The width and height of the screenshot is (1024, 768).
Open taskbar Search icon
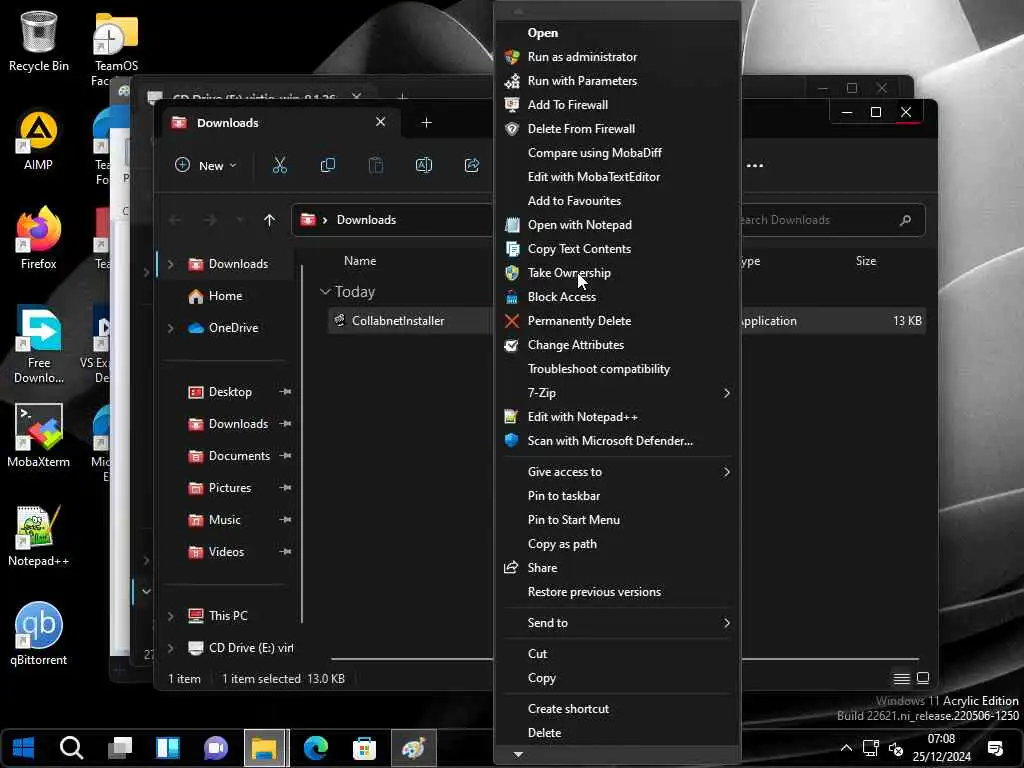[x=72, y=748]
